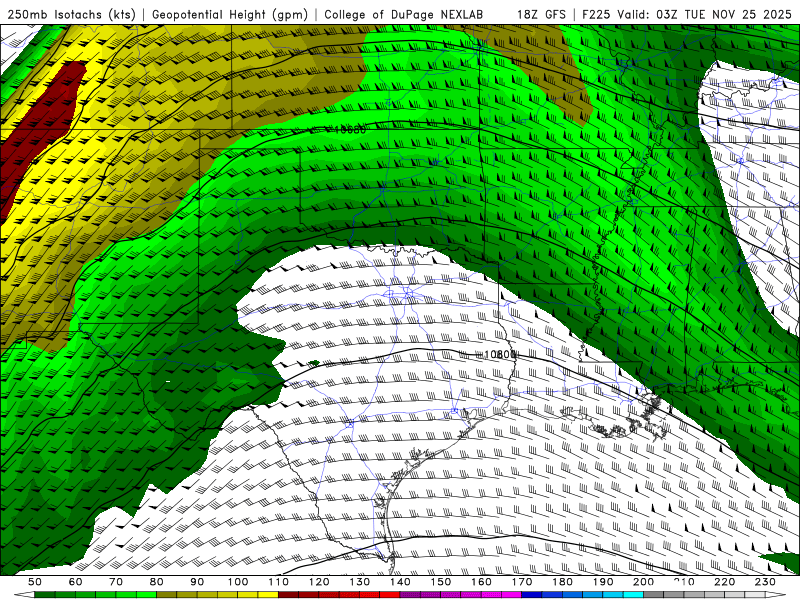Pick the brightest green swatch before olive
Image resolution: width=800 pixels, height=600 pixels.
point(146,595)
